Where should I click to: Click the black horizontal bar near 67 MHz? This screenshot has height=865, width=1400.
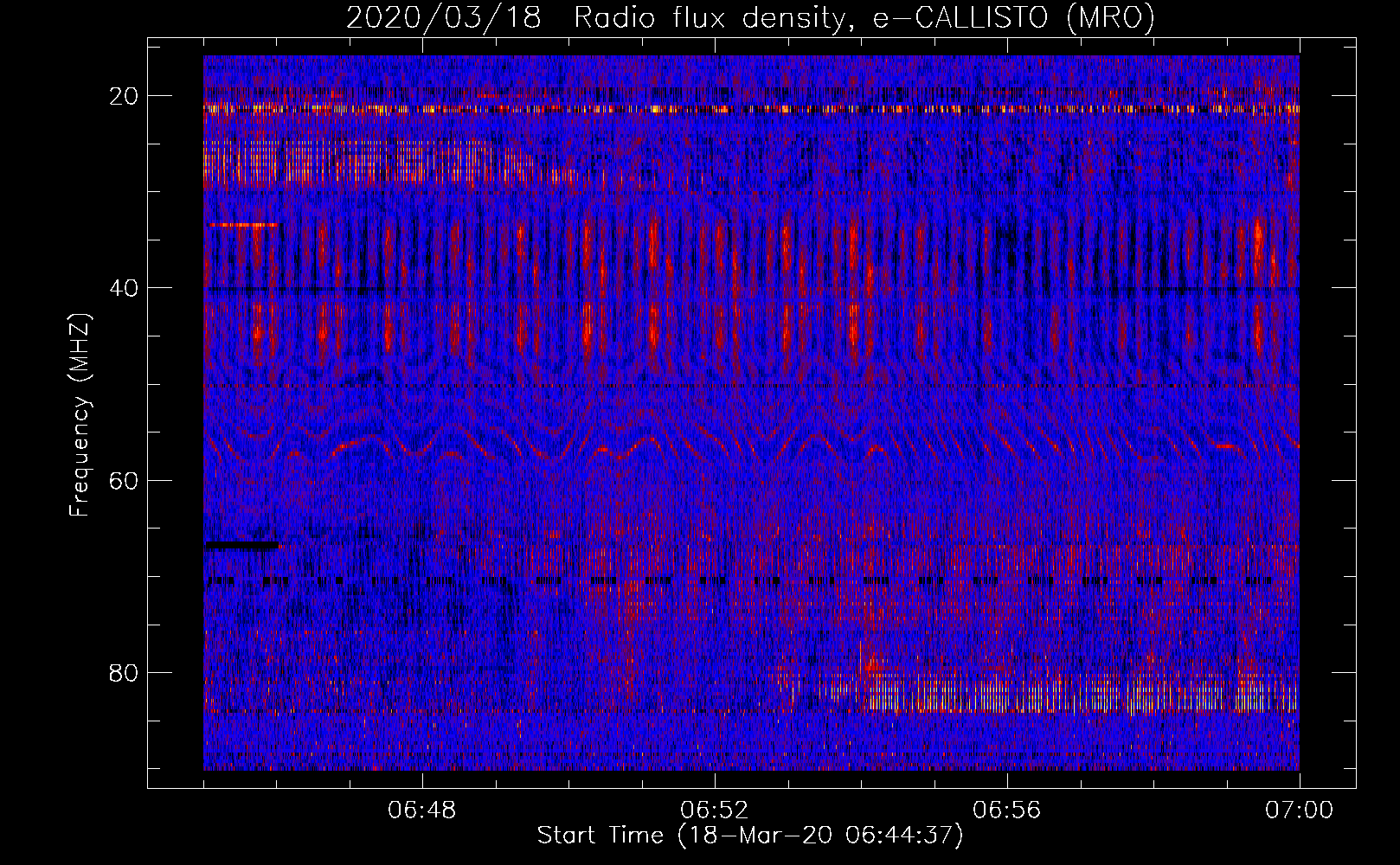[242, 546]
